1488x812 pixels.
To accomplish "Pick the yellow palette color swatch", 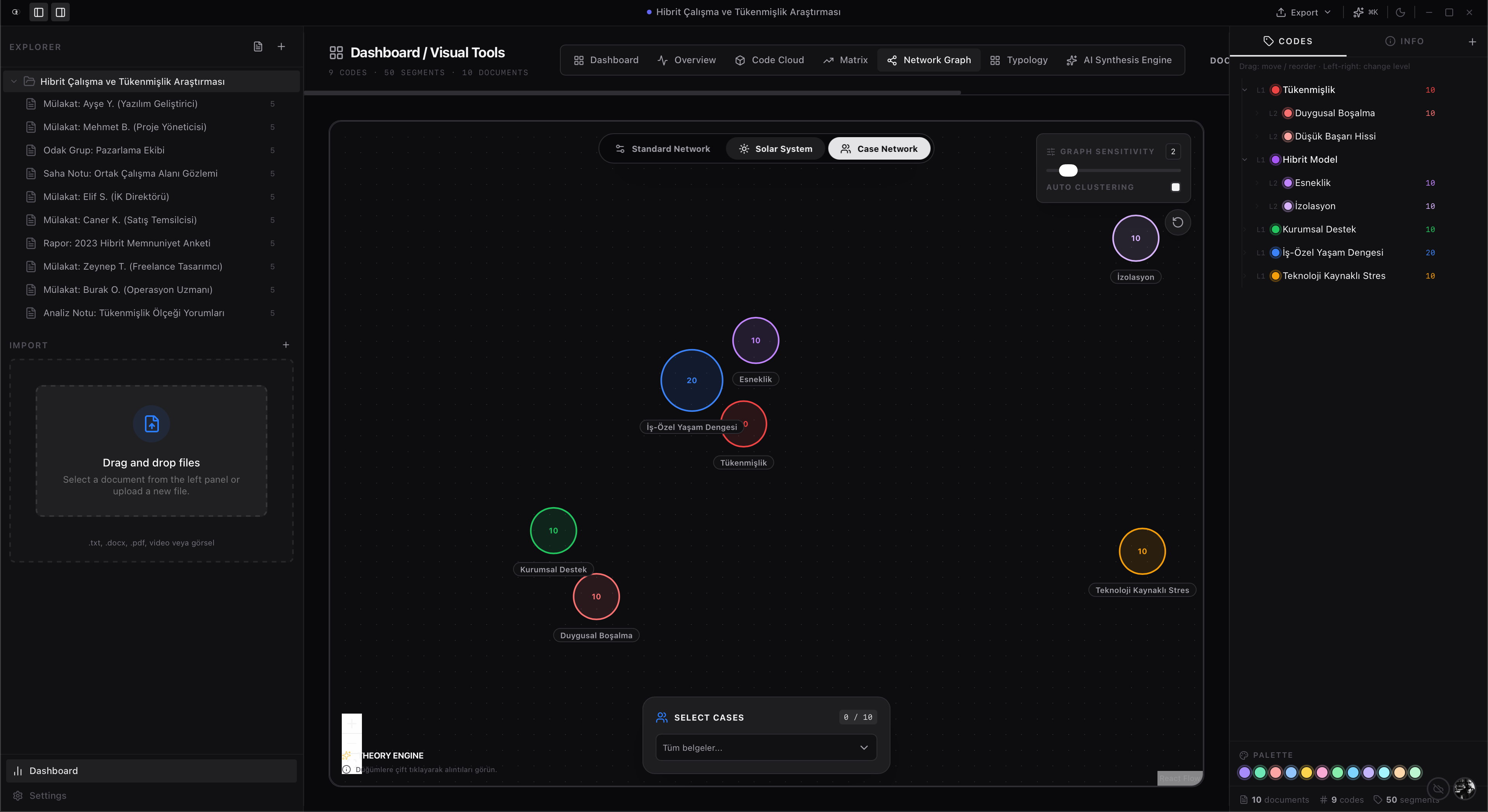I will coord(1306,772).
